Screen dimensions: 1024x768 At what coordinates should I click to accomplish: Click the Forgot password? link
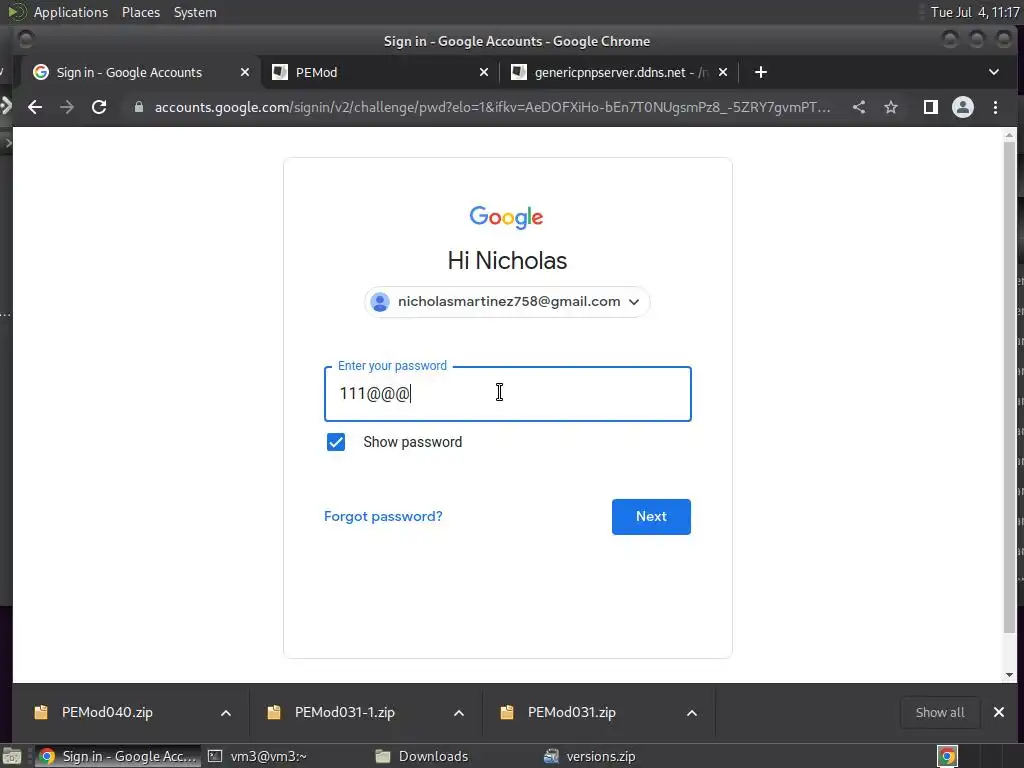coord(383,517)
